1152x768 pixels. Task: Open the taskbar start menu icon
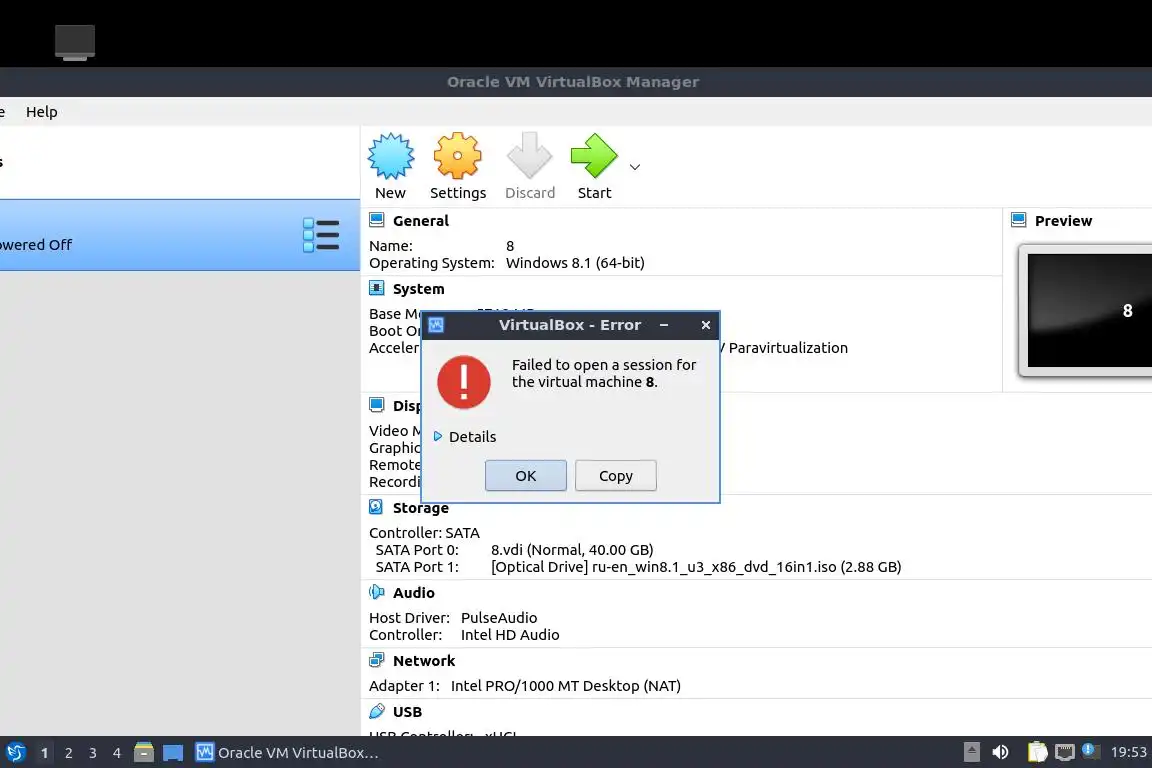pos(15,752)
